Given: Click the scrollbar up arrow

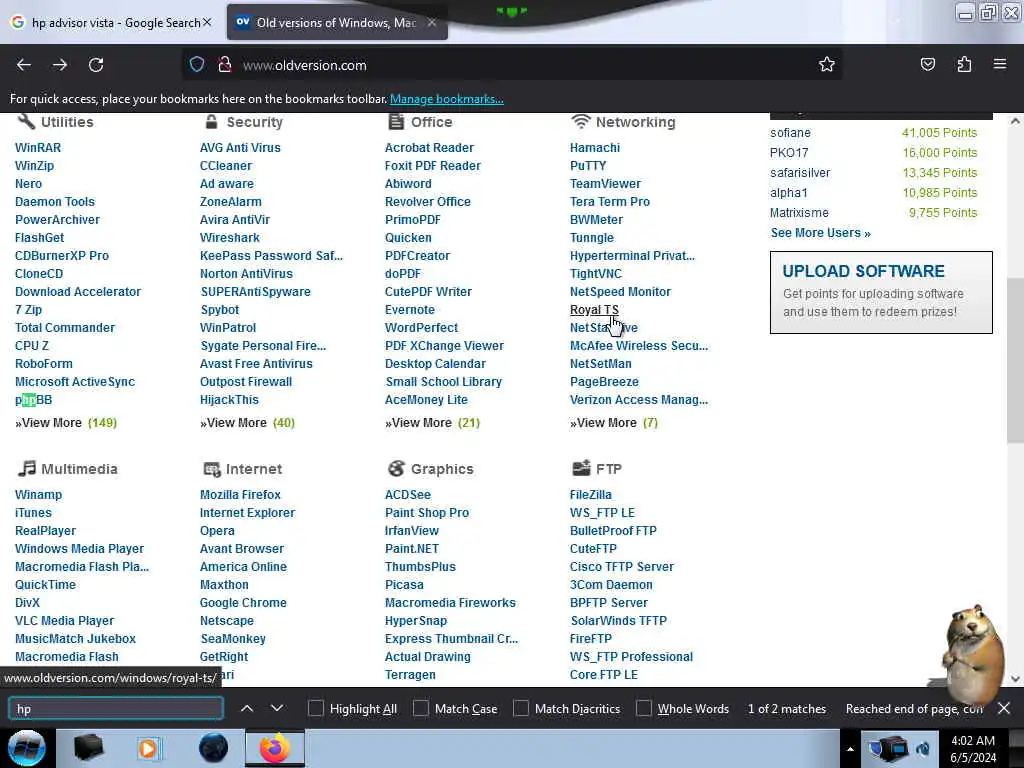Looking at the screenshot, I should tap(1015, 121).
